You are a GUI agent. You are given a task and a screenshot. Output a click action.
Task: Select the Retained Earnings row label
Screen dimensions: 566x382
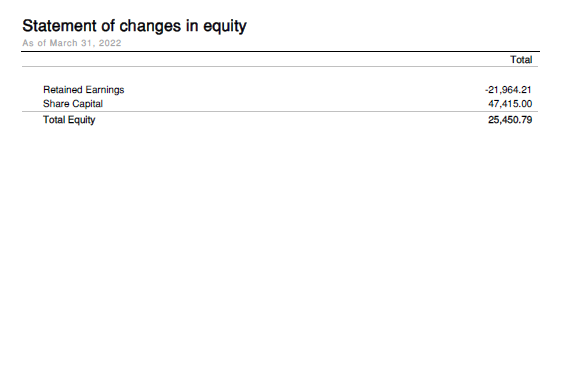(x=83, y=90)
